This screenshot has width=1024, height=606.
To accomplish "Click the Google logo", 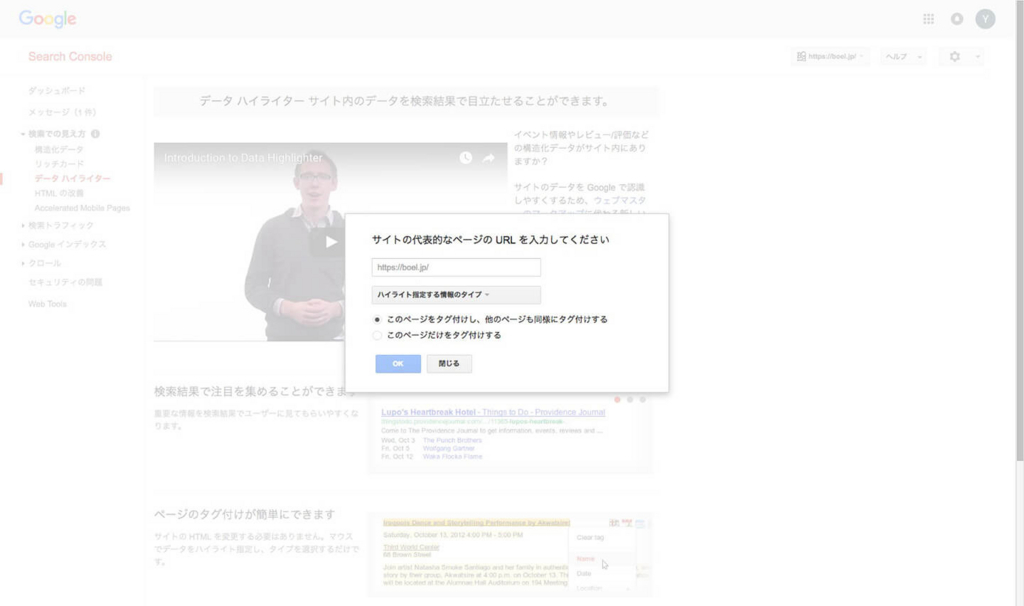I will (x=48, y=19).
